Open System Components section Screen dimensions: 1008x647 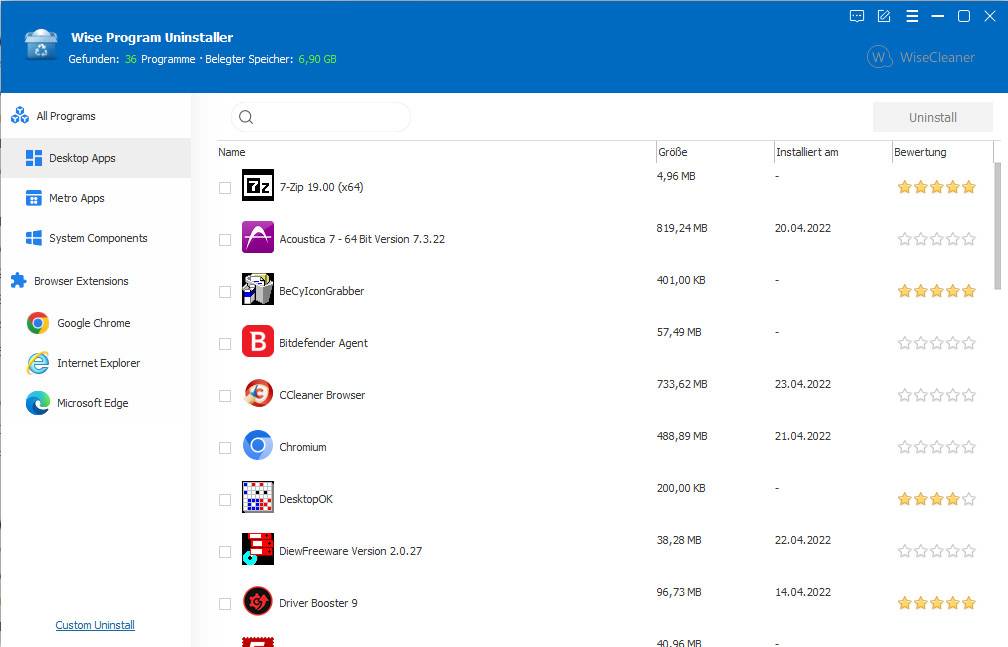click(x=96, y=238)
